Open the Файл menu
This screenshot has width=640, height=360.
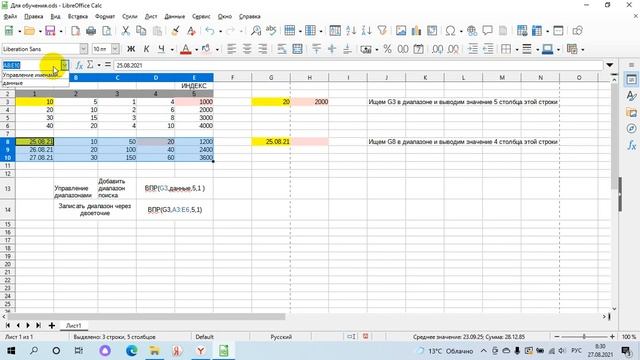(10, 16)
